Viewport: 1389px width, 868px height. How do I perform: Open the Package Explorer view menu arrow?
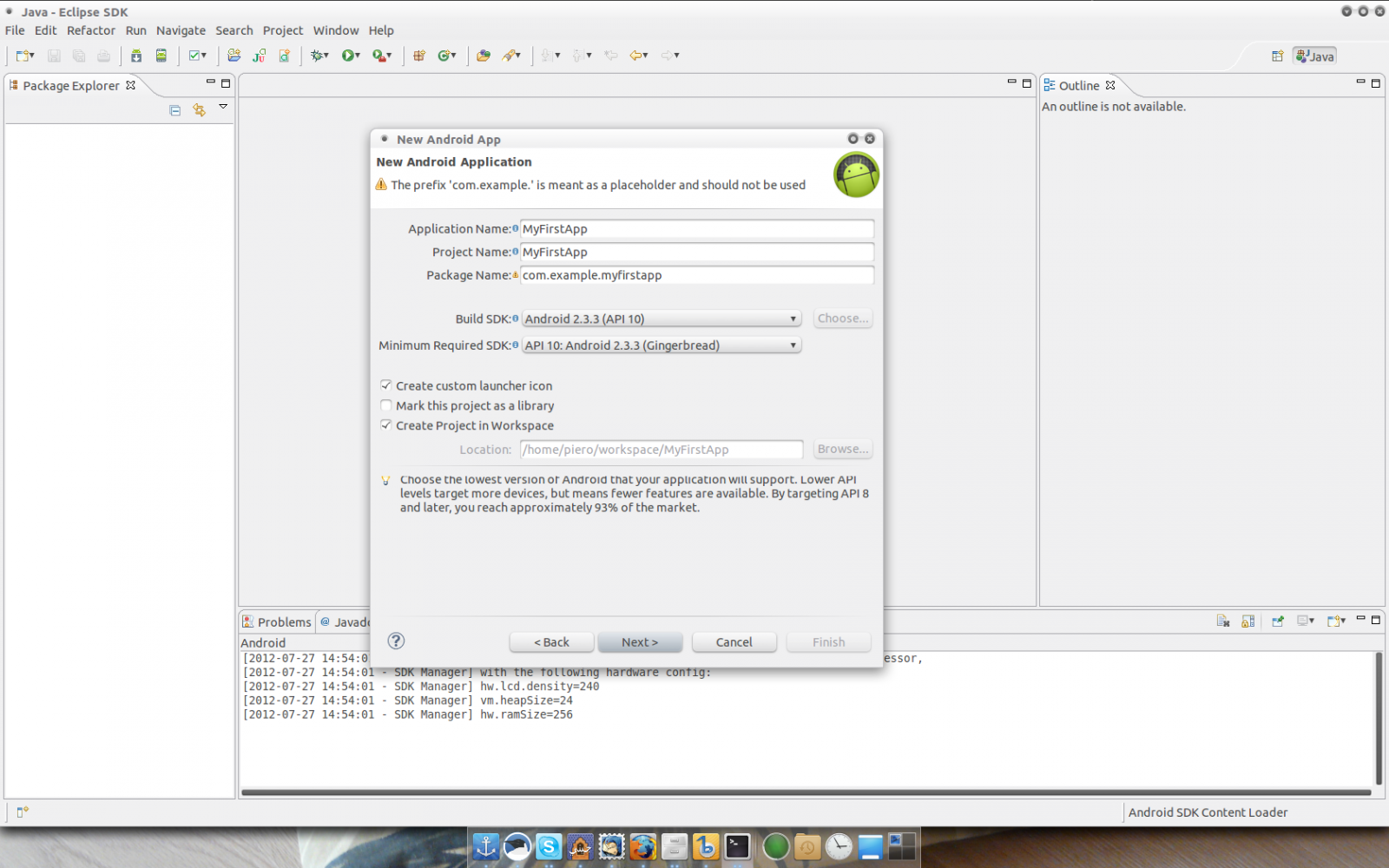pyautogui.click(x=223, y=107)
